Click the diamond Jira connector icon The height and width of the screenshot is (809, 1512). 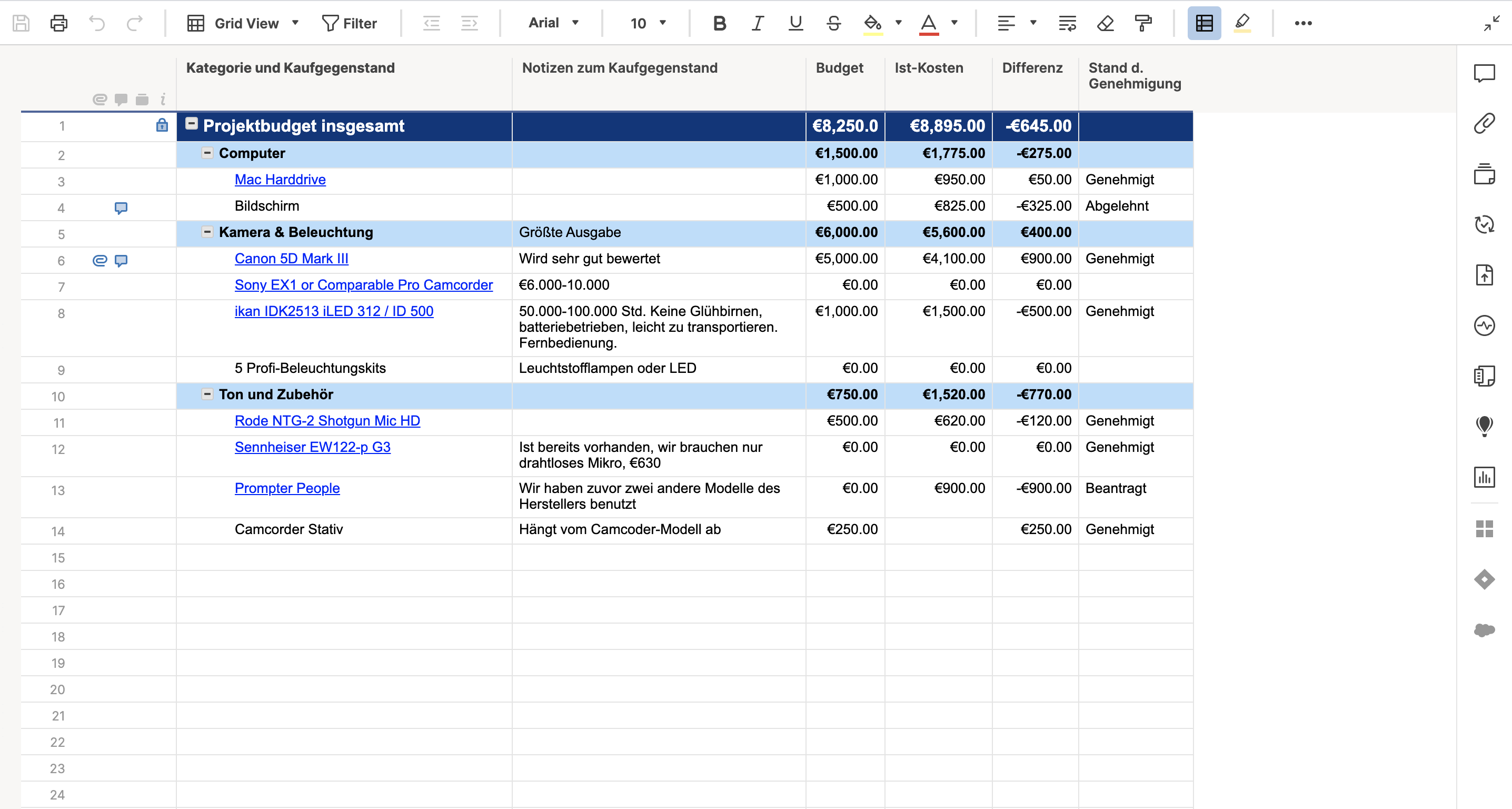pos(1485,579)
